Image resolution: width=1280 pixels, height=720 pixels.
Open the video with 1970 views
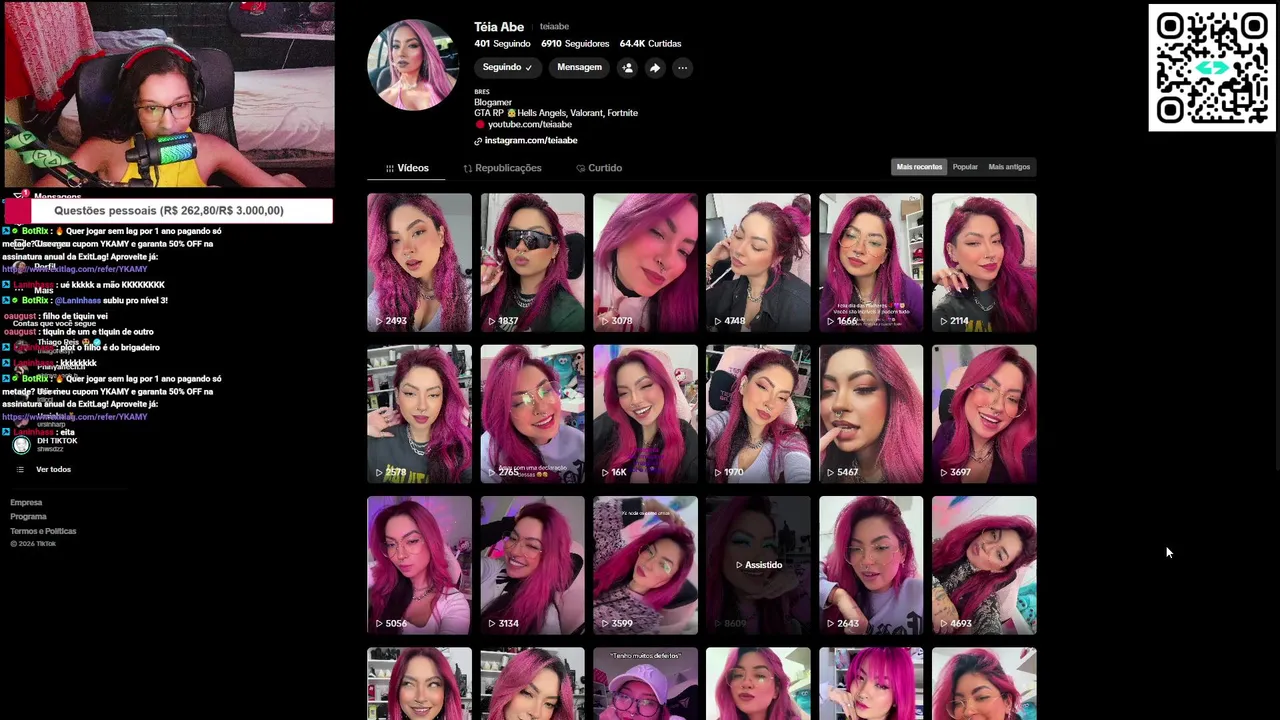pyautogui.click(x=758, y=414)
